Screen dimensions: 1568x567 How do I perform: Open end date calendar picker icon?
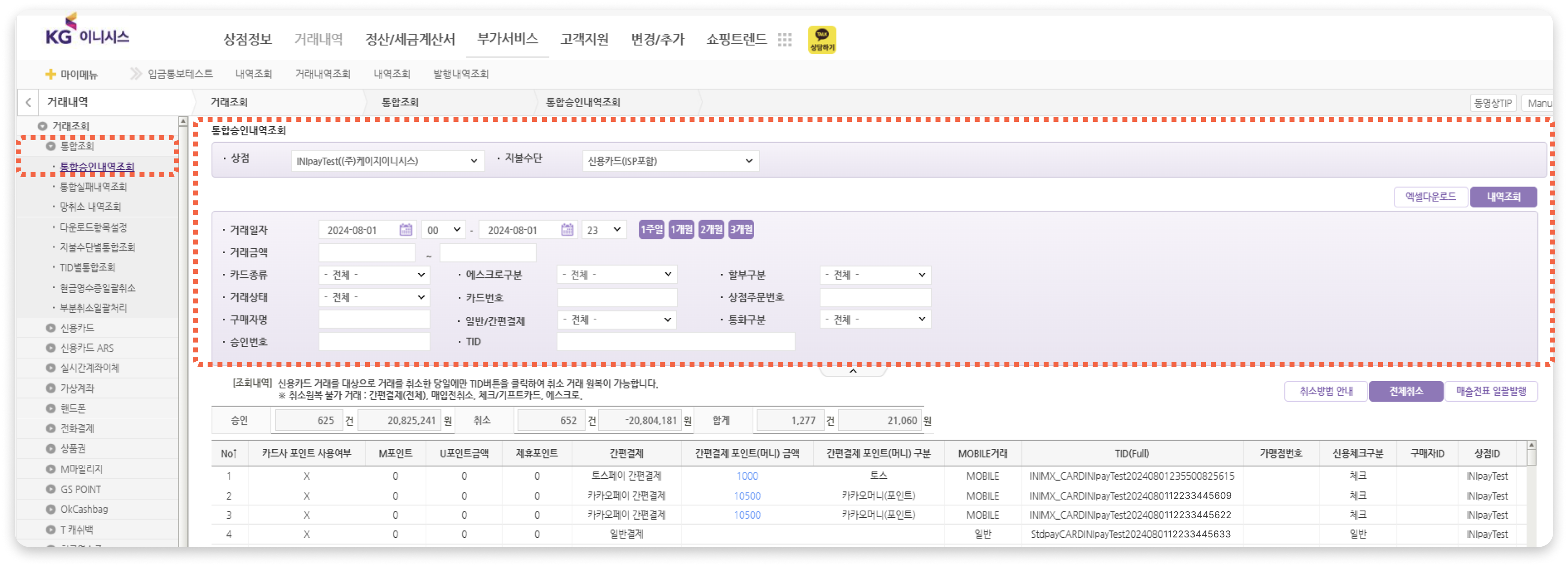pyautogui.click(x=567, y=229)
